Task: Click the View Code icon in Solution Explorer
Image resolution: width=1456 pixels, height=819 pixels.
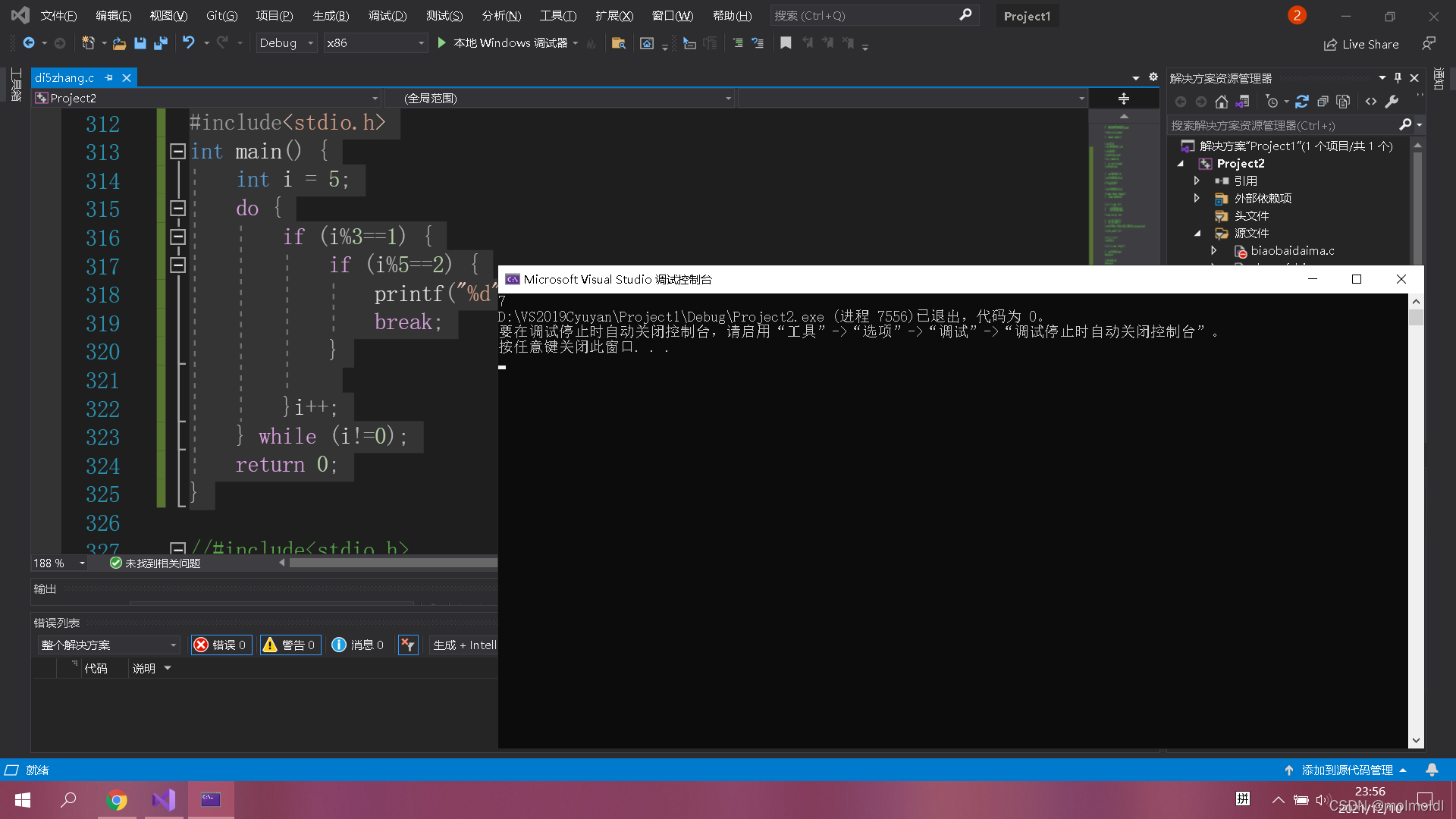Action: (1371, 102)
